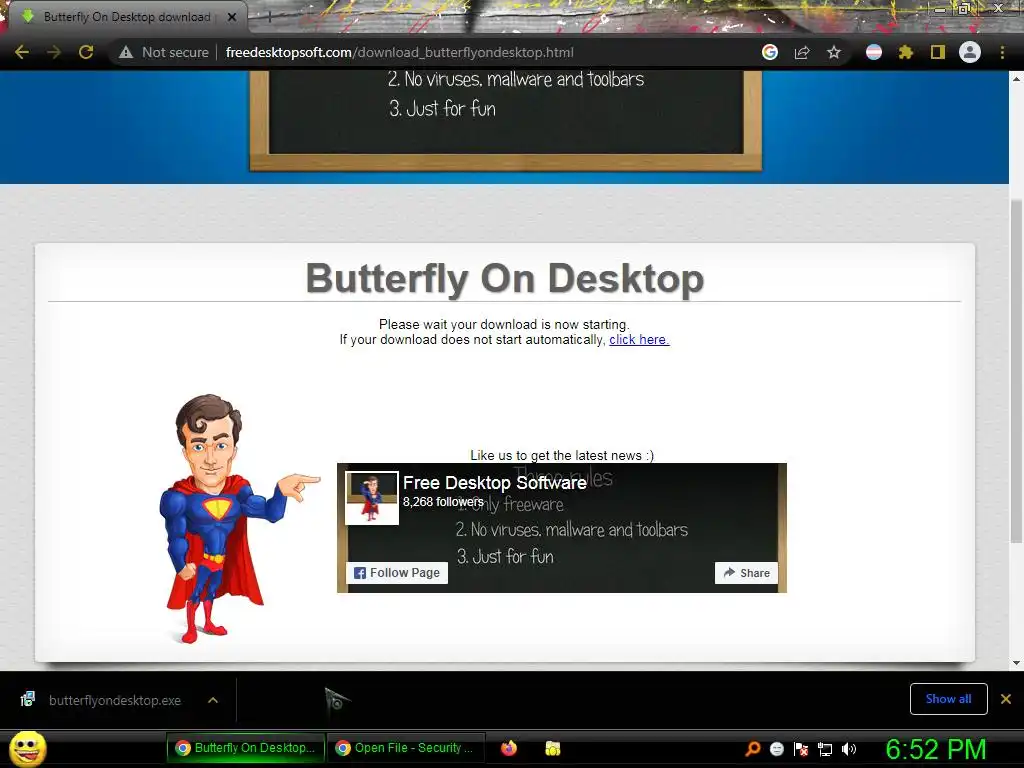1024x768 pixels.
Task: Share this page via the share icon
Action: pos(802,52)
